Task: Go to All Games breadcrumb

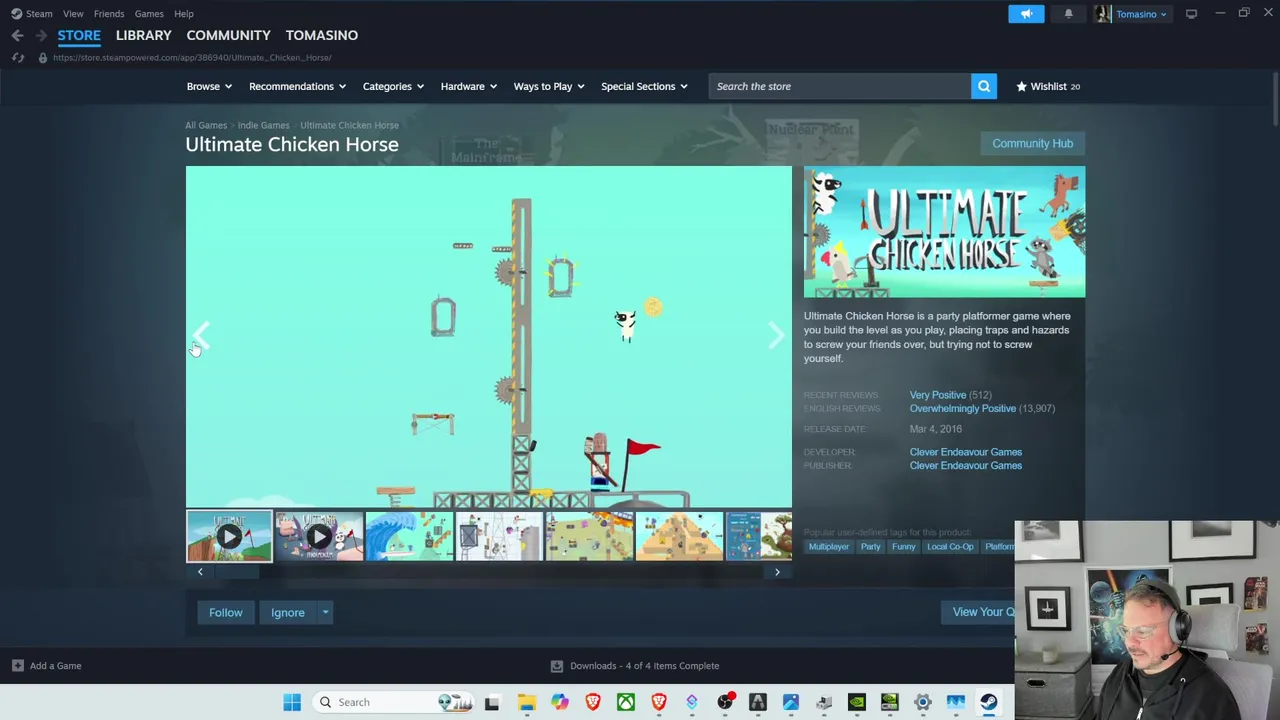Action: tap(206, 125)
